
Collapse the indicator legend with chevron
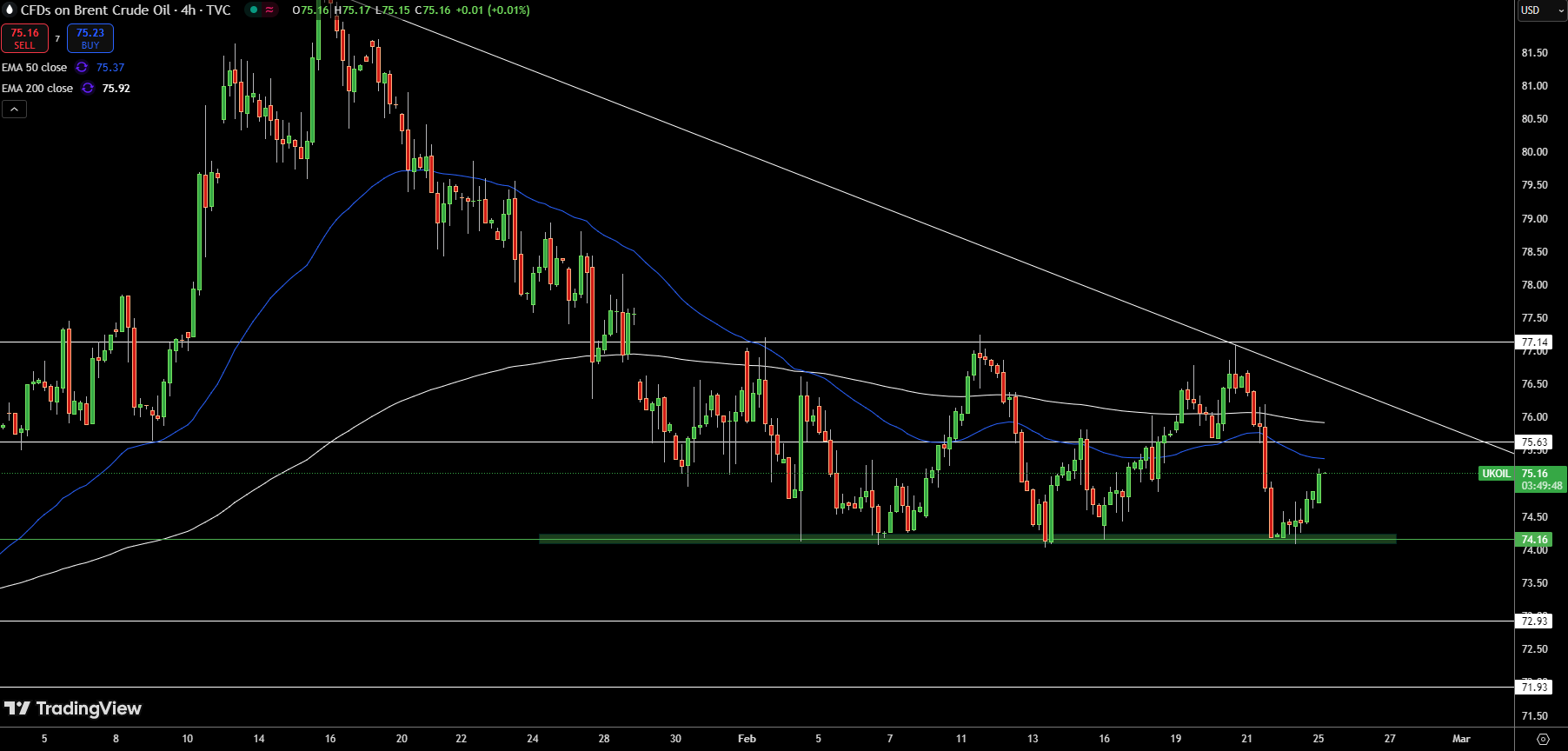14,109
